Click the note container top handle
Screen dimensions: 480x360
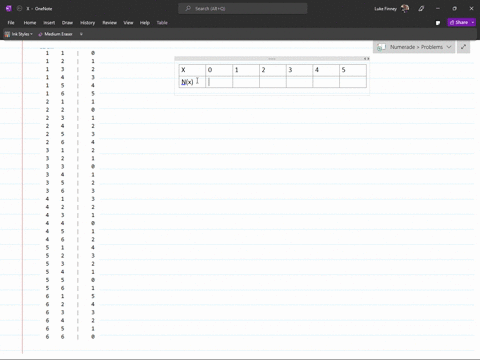click(272, 59)
